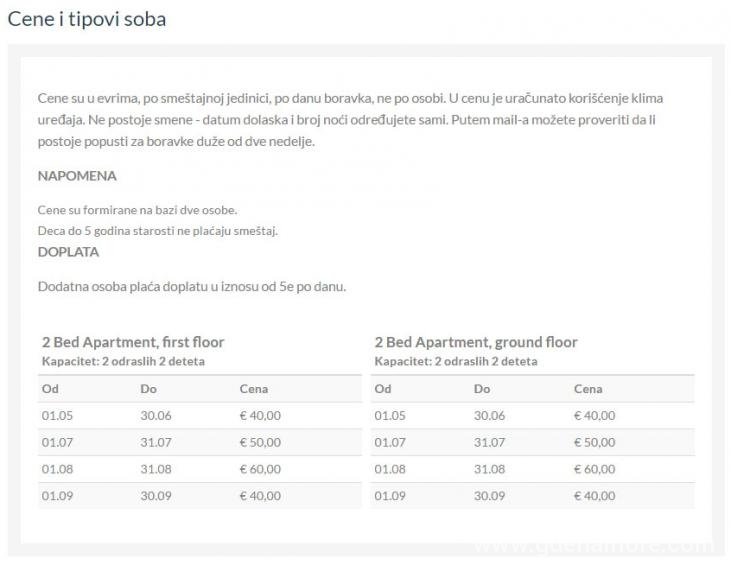Click the '2 Bed Apartment, first floor' title

tap(133, 342)
